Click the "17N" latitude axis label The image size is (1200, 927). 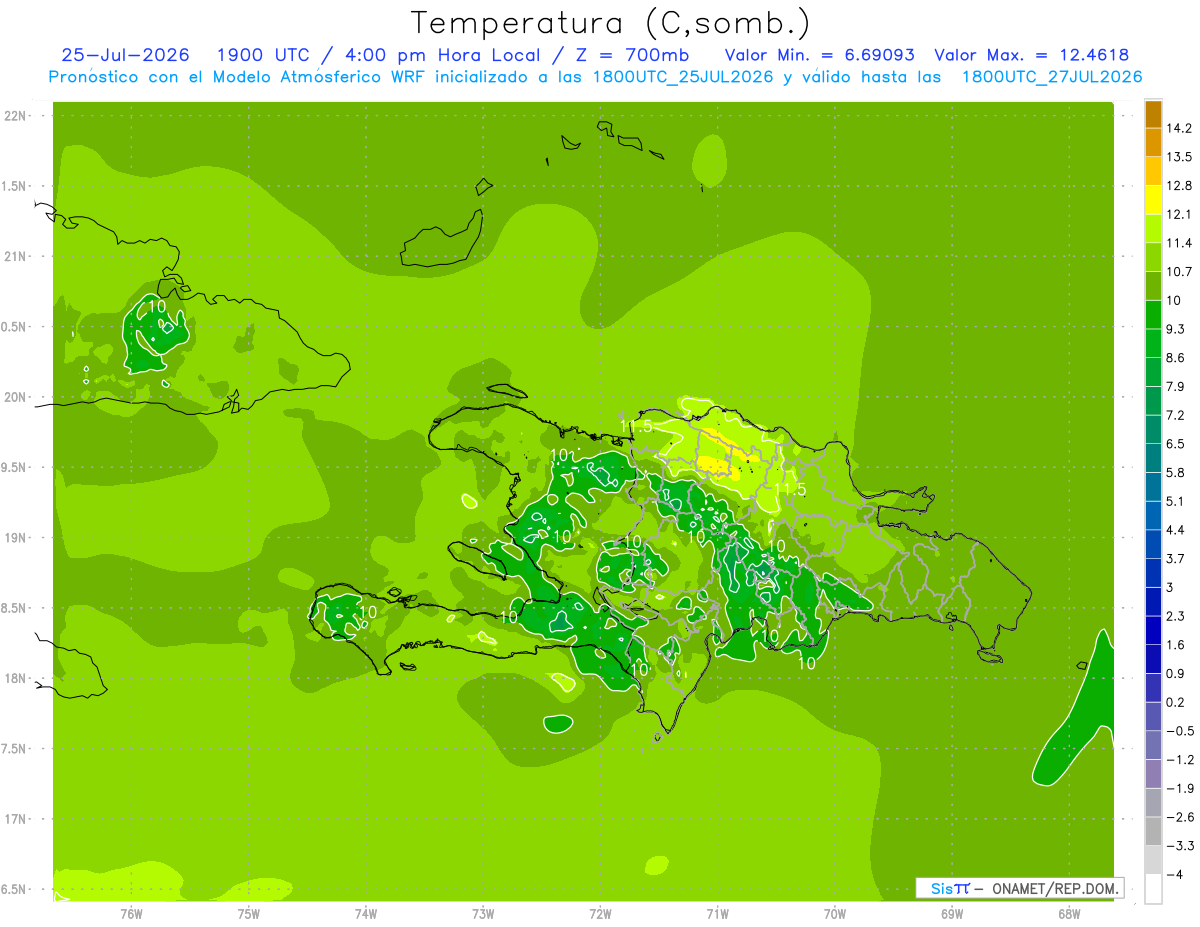(x=17, y=820)
